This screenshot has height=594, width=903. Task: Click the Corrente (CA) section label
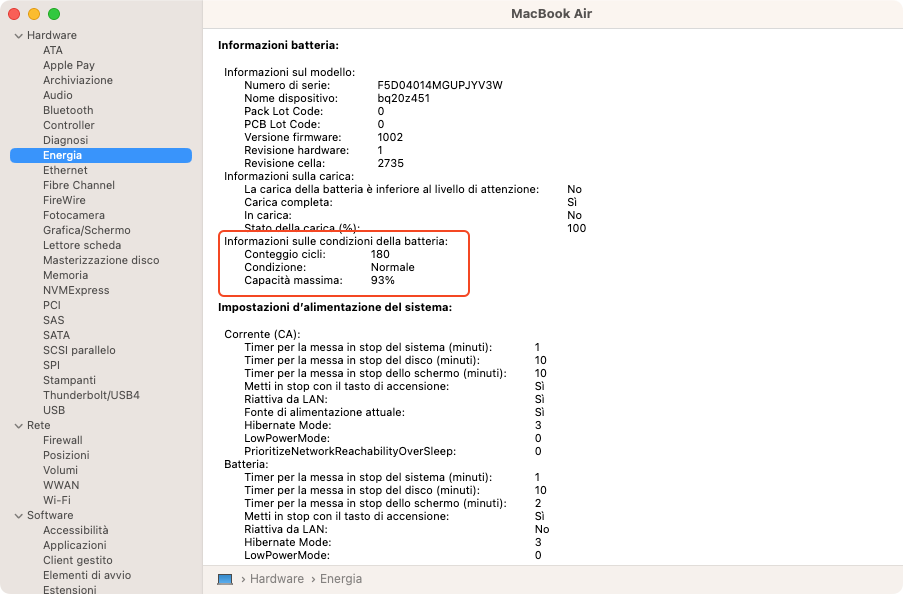pos(262,334)
